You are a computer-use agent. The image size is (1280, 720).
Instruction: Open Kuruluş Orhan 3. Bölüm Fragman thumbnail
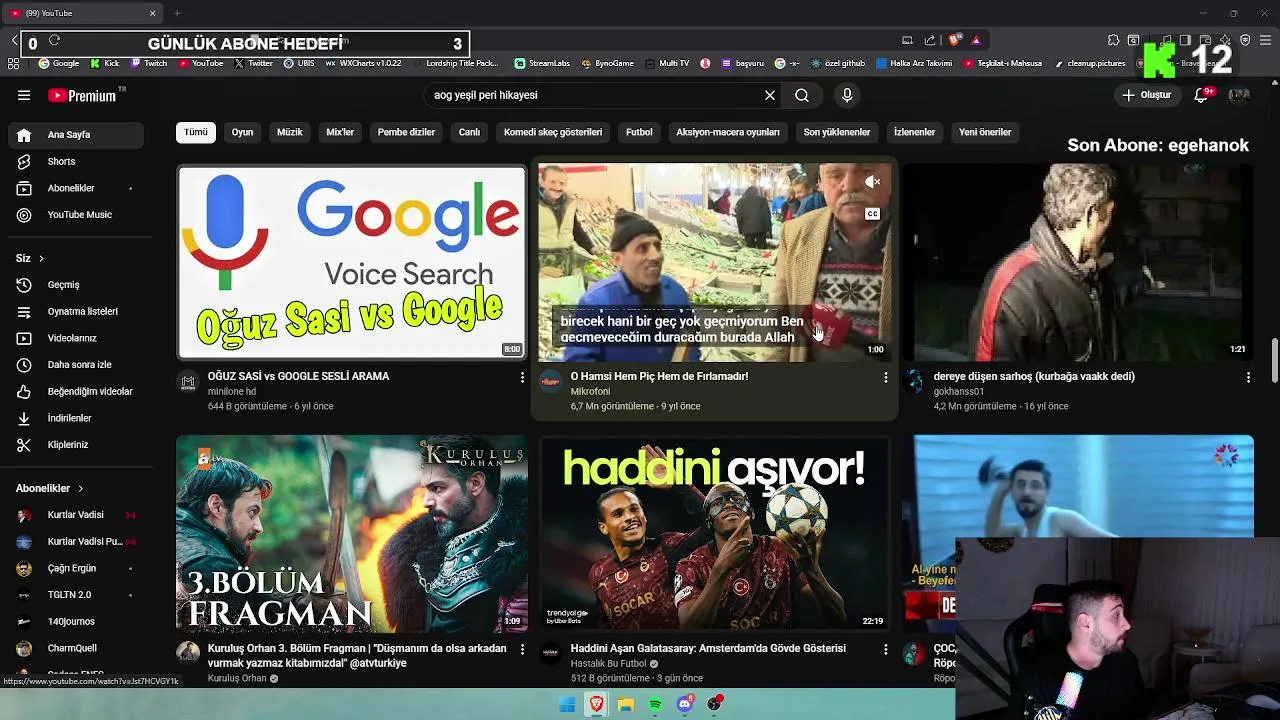point(352,533)
